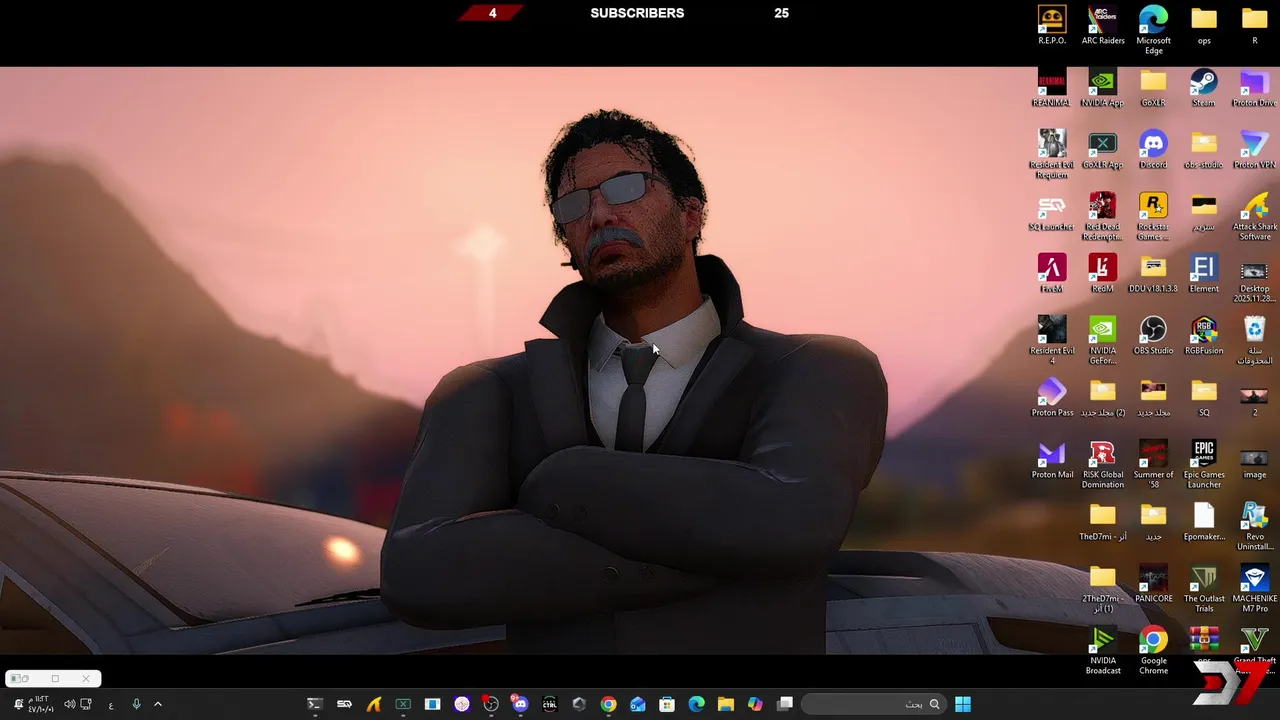Image resolution: width=1280 pixels, height=720 pixels.
Task: Open the clock and date panel
Action: tap(41, 704)
